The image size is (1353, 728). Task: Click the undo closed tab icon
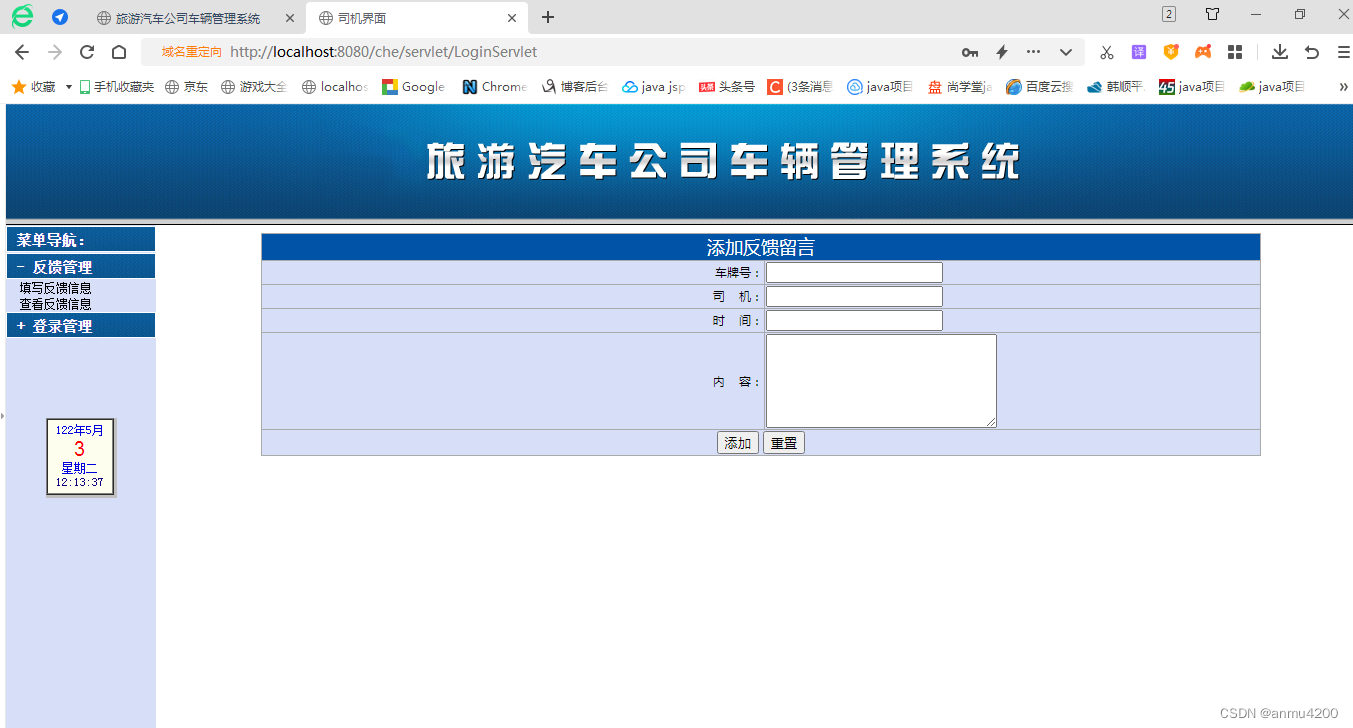click(x=1312, y=52)
